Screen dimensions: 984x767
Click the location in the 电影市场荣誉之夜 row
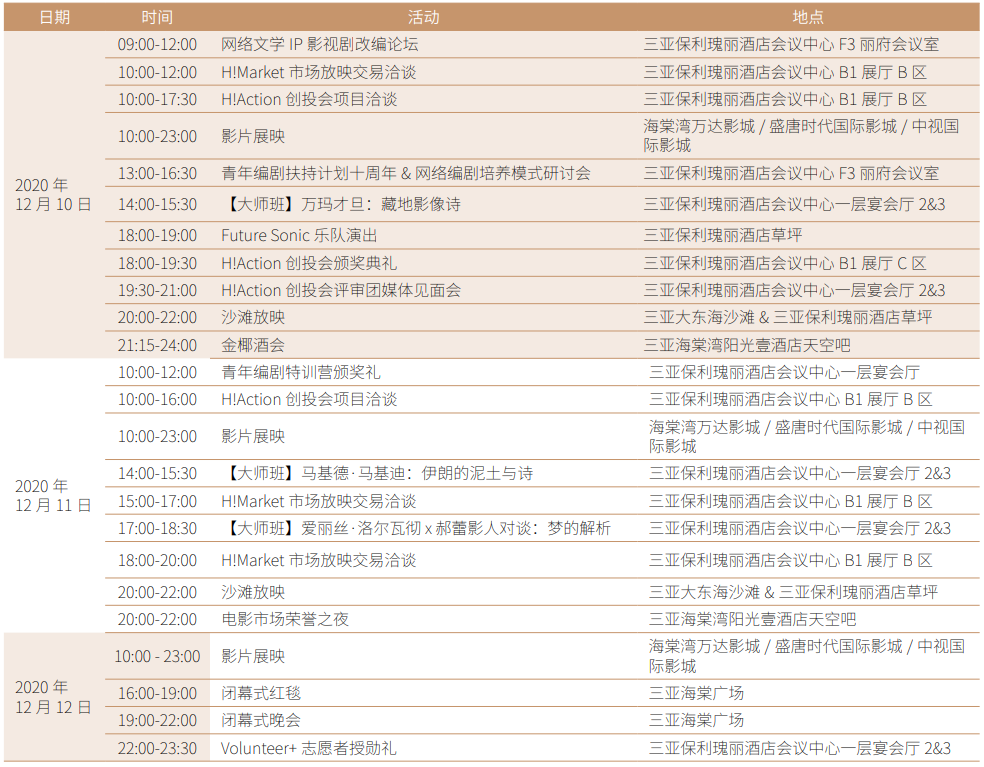[x=752, y=620]
